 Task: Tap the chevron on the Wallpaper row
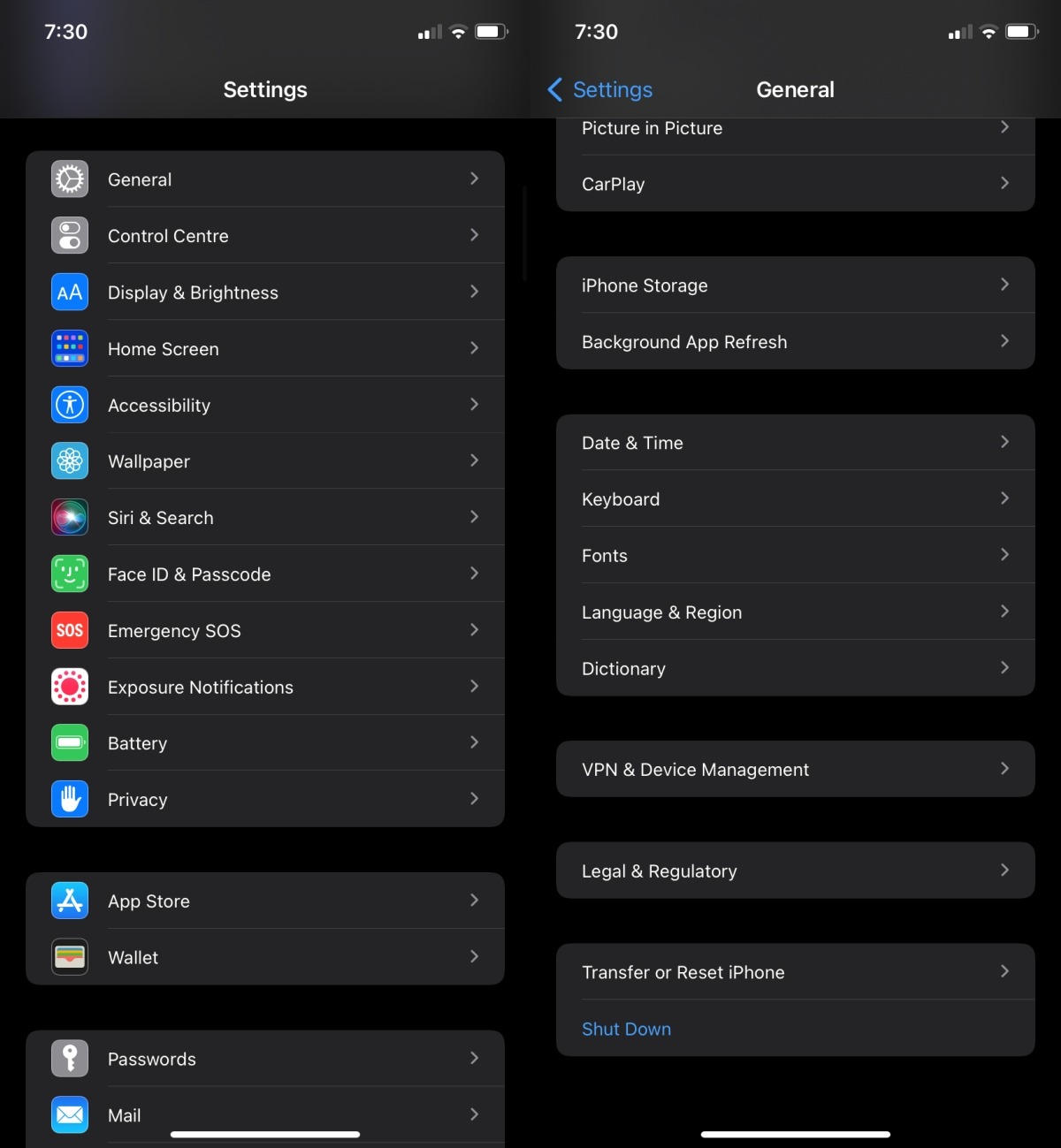475,460
